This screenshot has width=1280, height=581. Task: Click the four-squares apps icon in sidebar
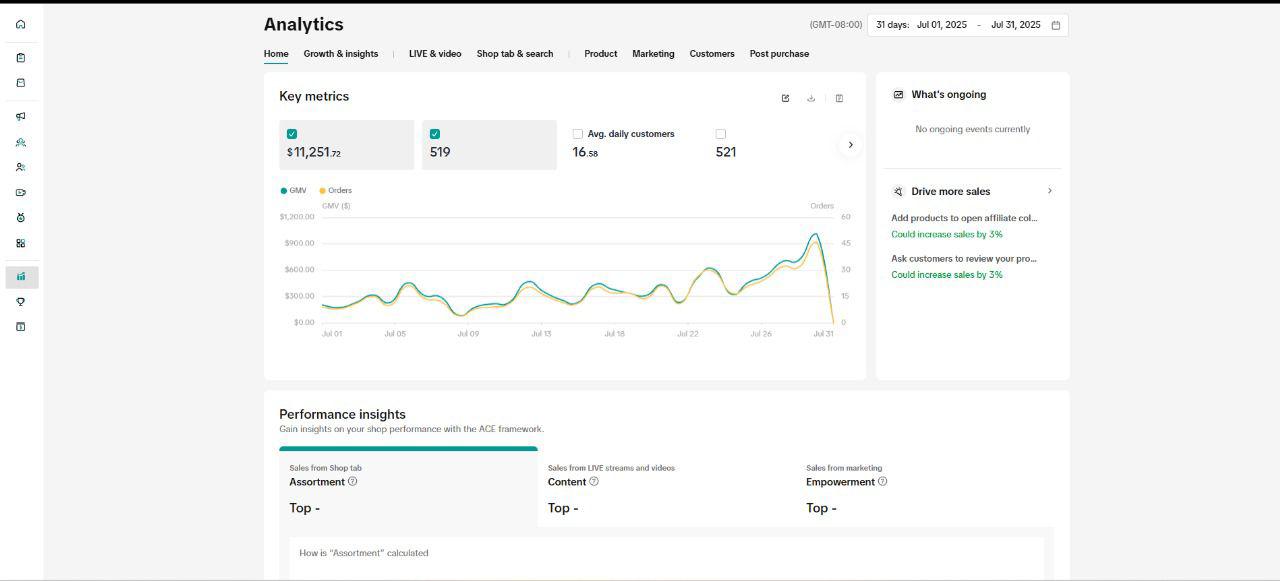(21, 243)
